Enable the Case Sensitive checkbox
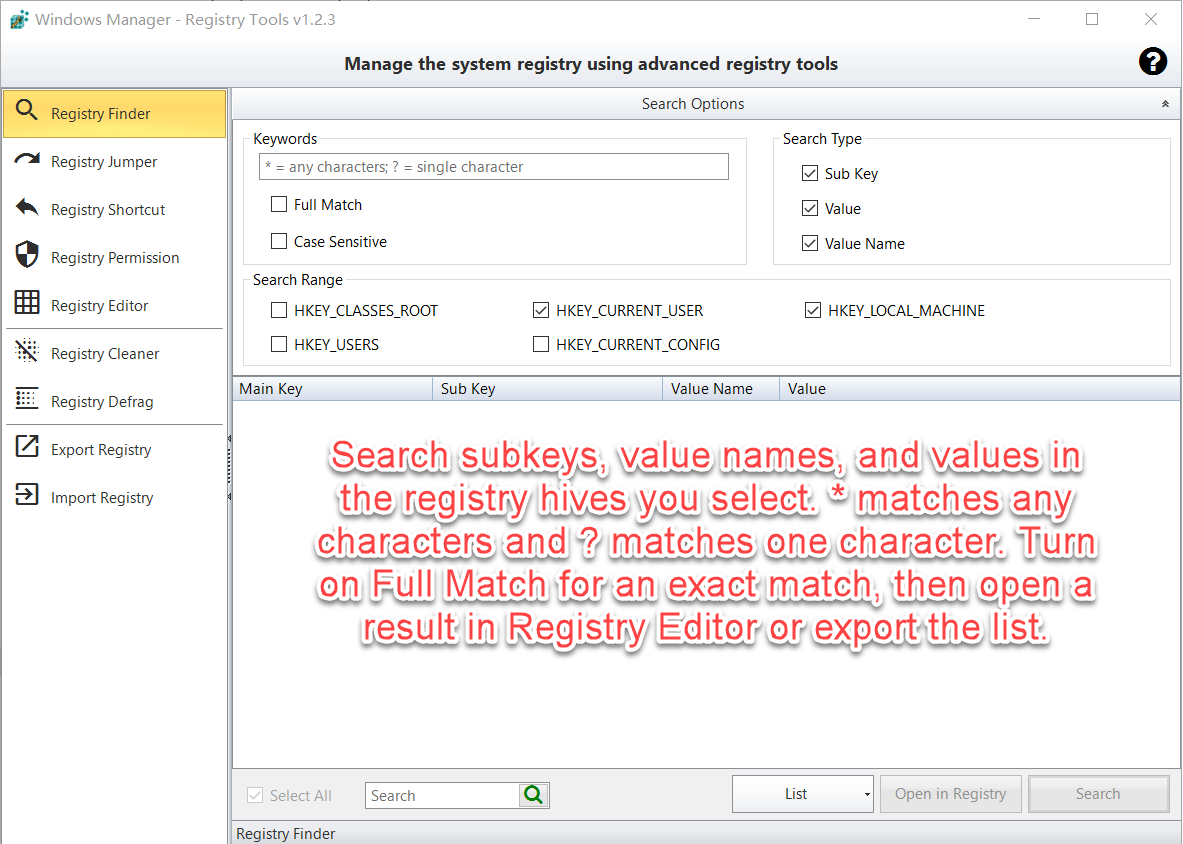The width and height of the screenshot is (1183, 844). tap(279, 241)
